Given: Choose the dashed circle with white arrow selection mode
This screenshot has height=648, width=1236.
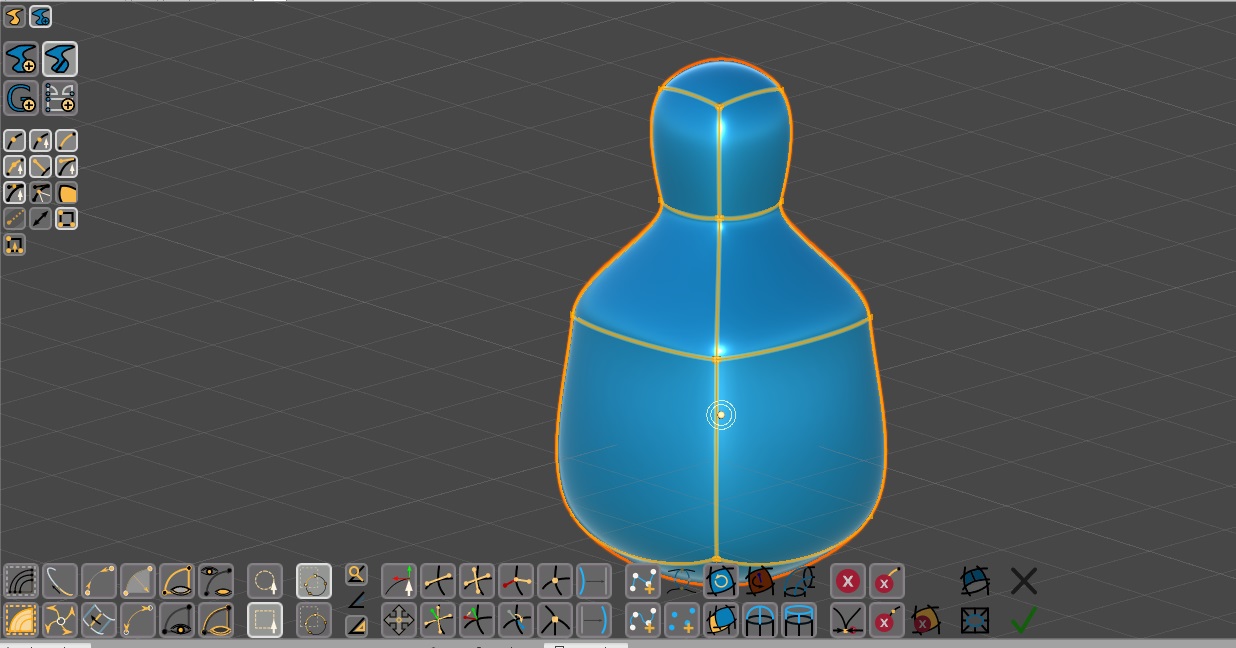Looking at the screenshot, I should pyautogui.click(x=263, y=581).
